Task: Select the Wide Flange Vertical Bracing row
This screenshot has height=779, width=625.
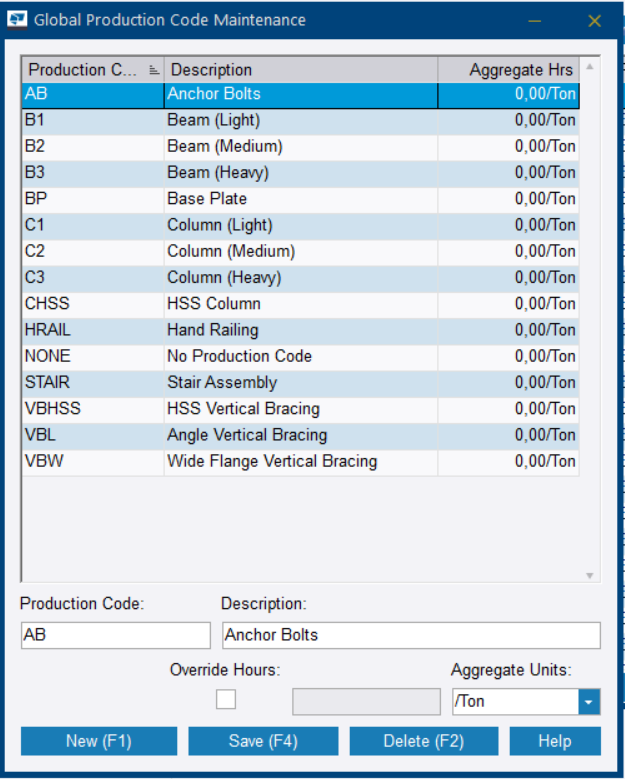Action: [x=300, y=461]
